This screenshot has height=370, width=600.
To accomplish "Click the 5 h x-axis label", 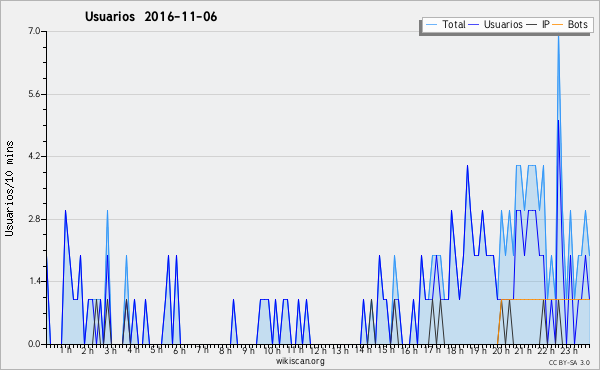I will [x=156, y=350].
